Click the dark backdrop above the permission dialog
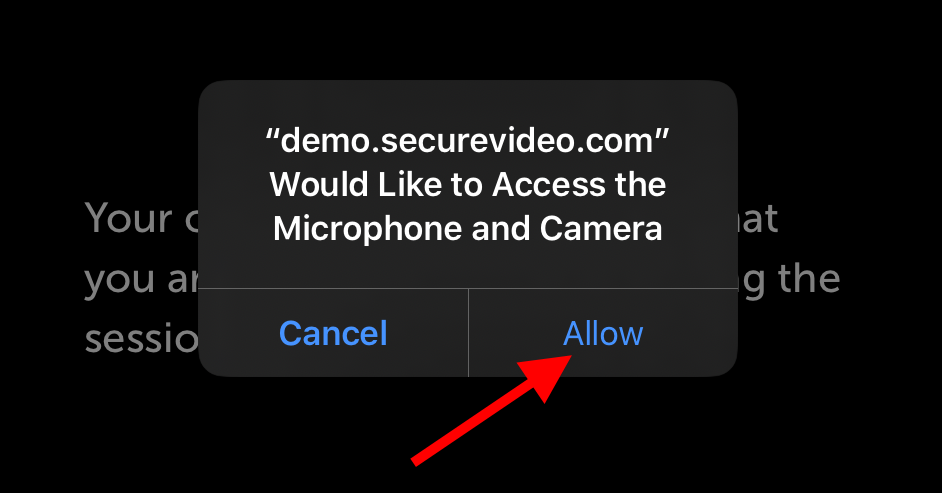Viewport: 942px width, 493px height. (468, 39)
